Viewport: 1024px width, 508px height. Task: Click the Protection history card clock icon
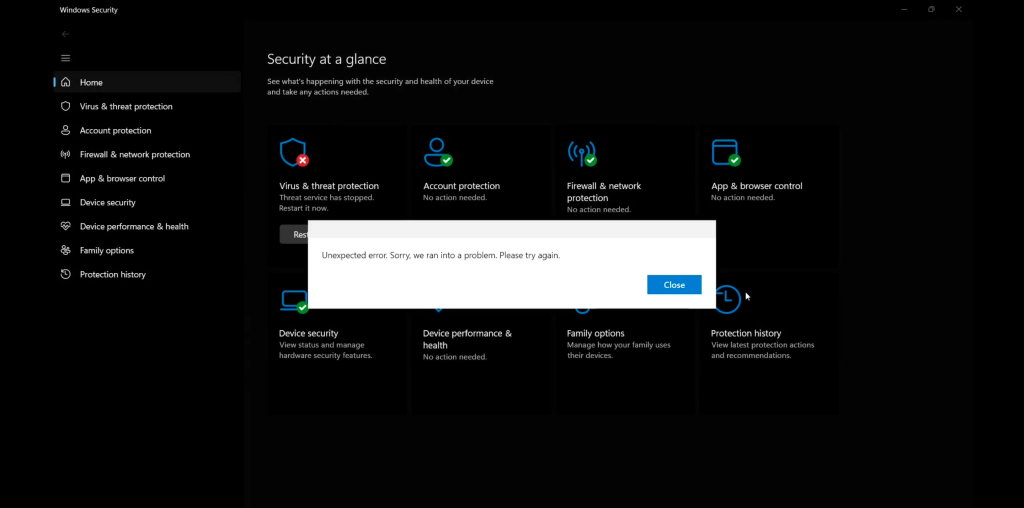(x=727, y=299)
